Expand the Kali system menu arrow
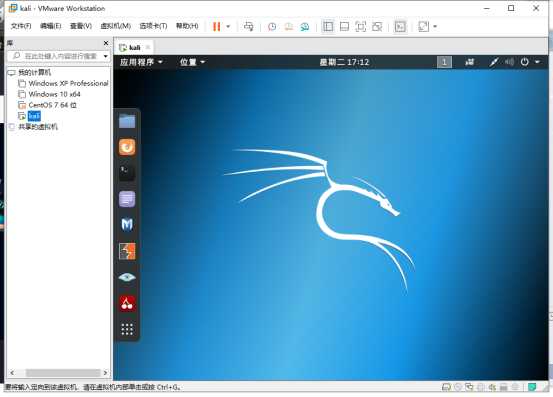 (537, 62)
